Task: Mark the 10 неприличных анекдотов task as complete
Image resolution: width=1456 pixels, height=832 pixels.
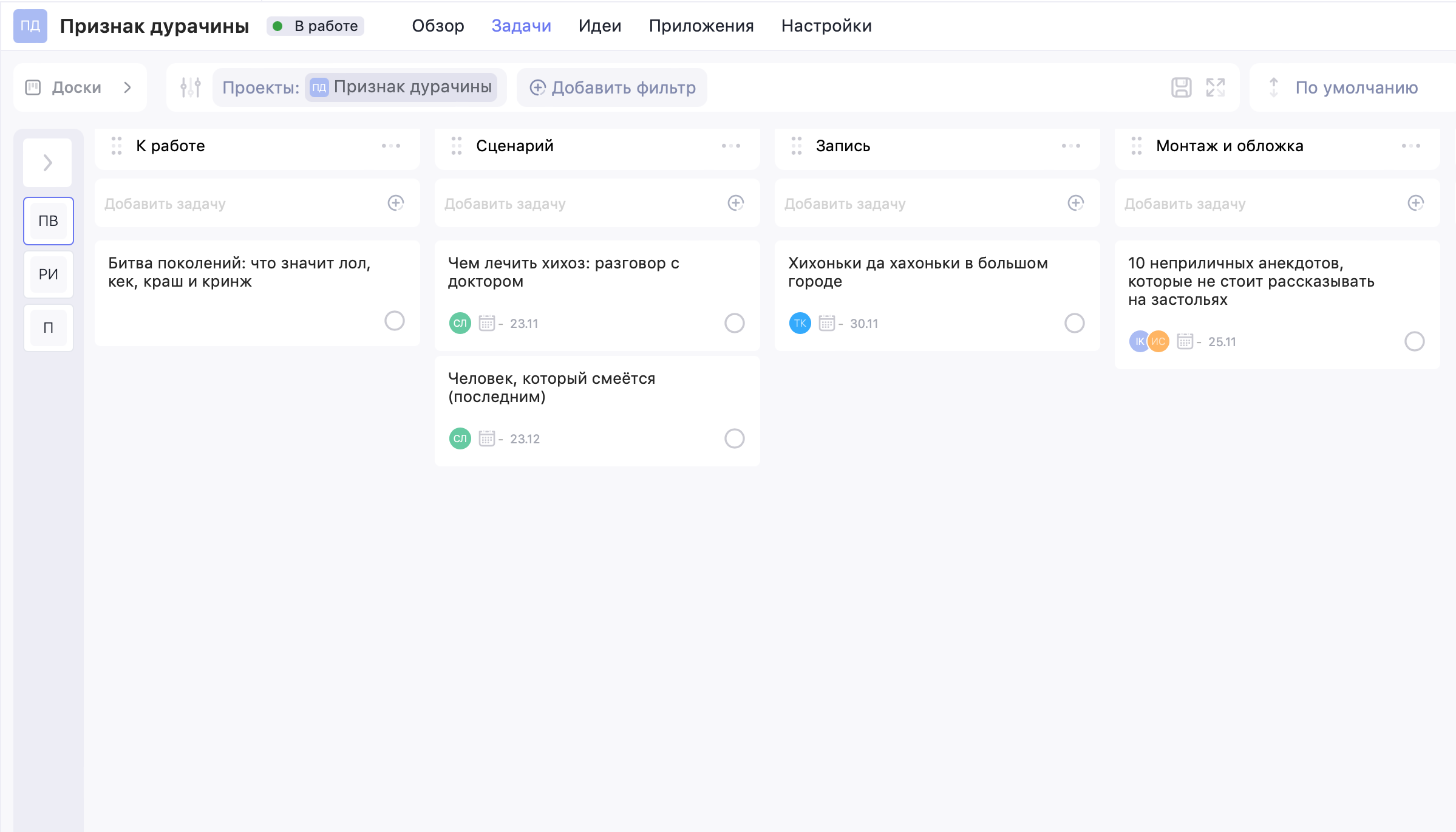Action: 1414,341
